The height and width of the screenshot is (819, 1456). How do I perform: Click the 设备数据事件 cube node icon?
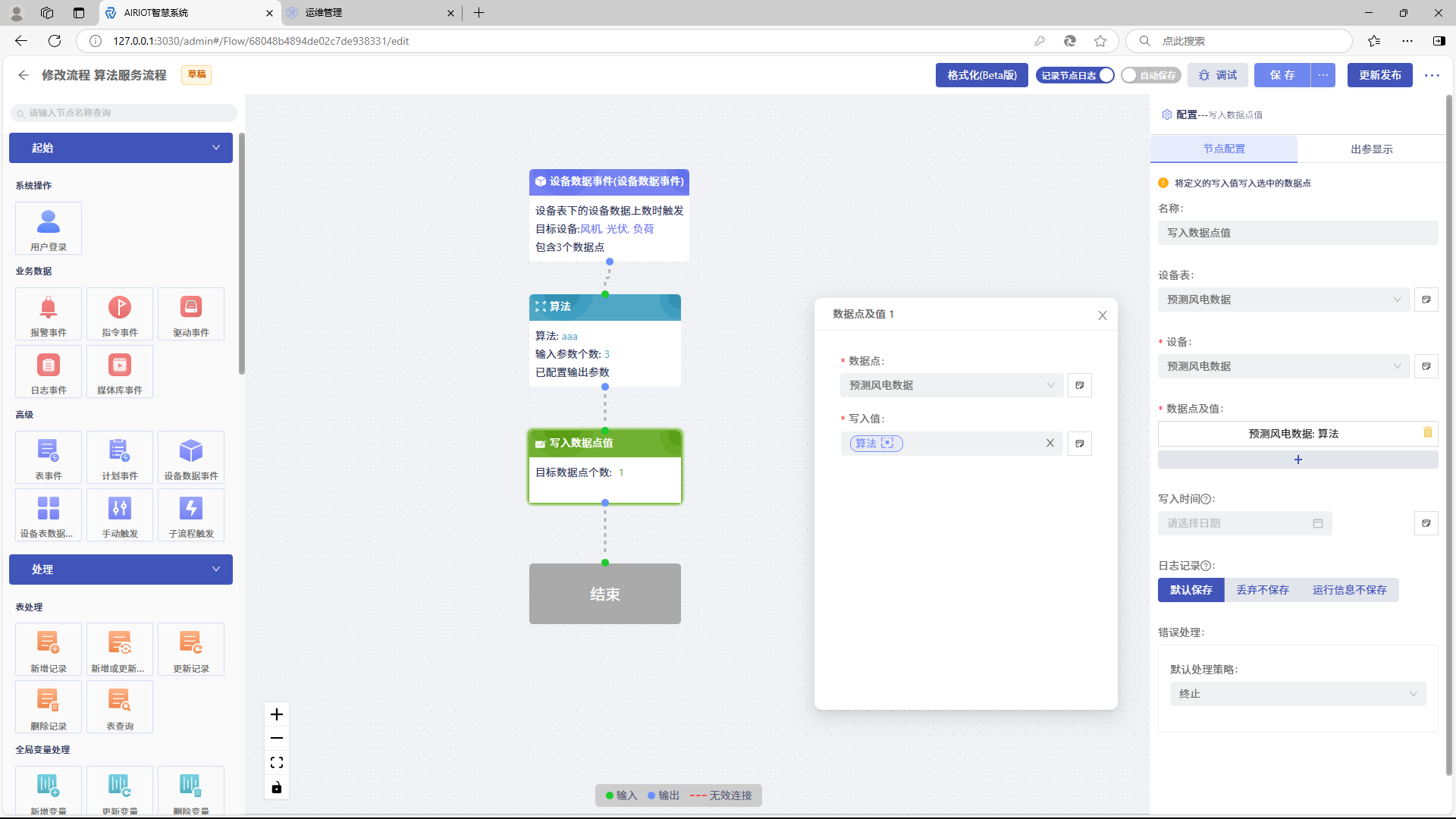(x=191, y=451)
